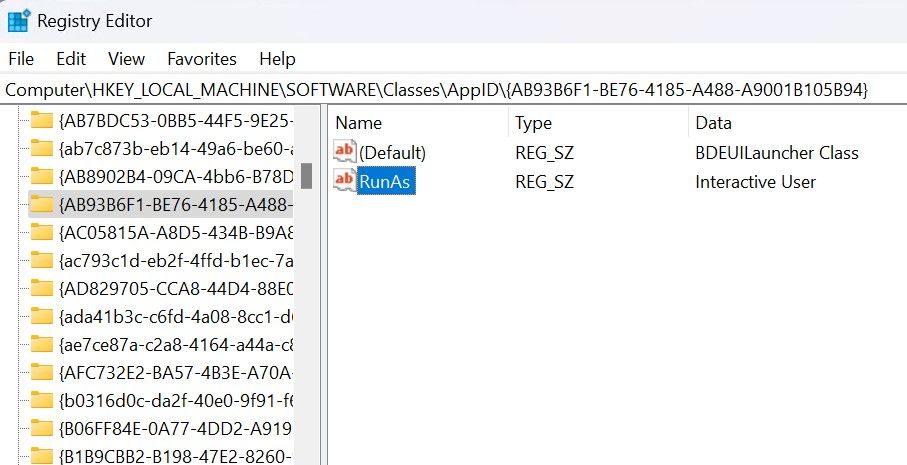Open the View menu
This screenshot has width=907, height=465.
127,59
